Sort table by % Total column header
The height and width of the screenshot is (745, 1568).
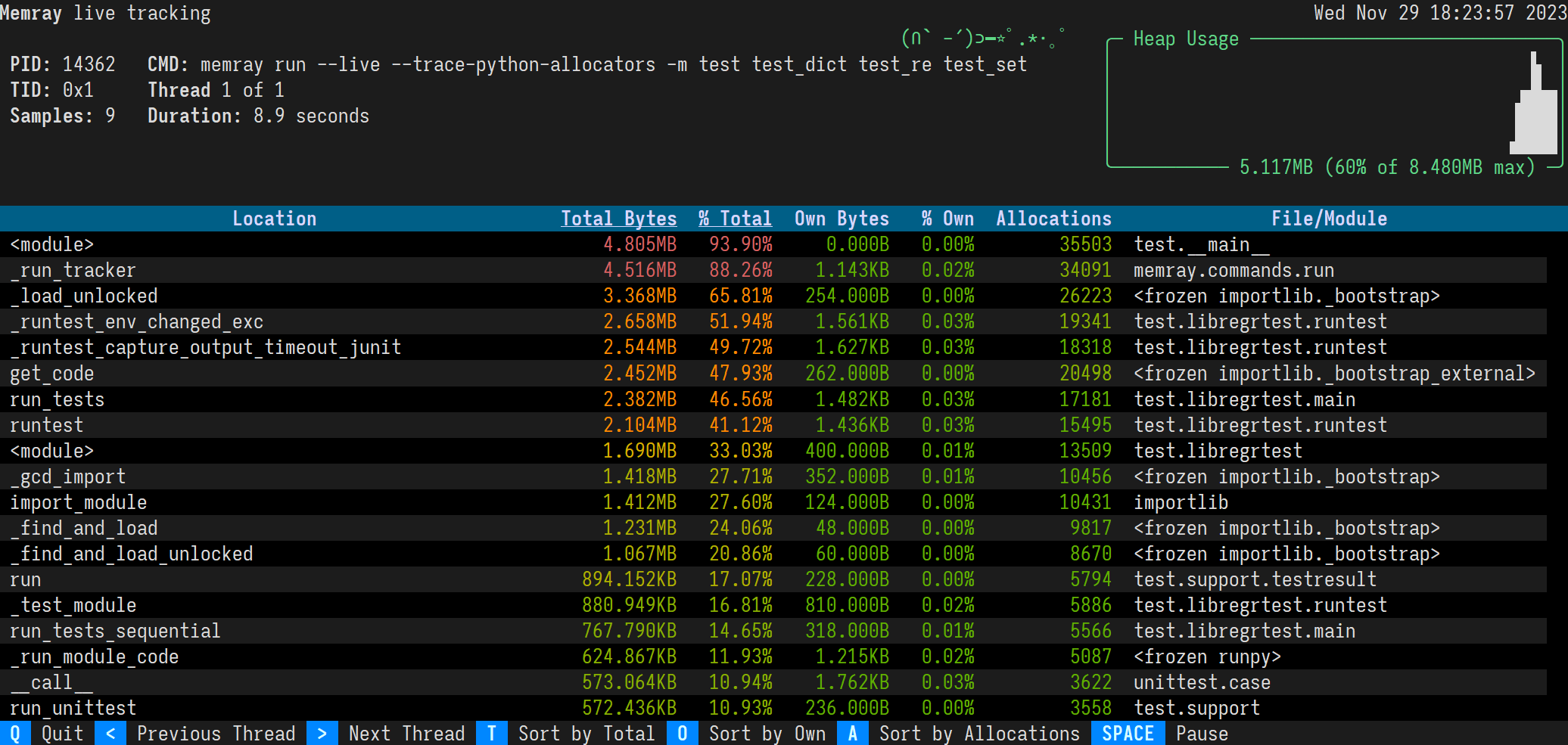tap(735, 219)
